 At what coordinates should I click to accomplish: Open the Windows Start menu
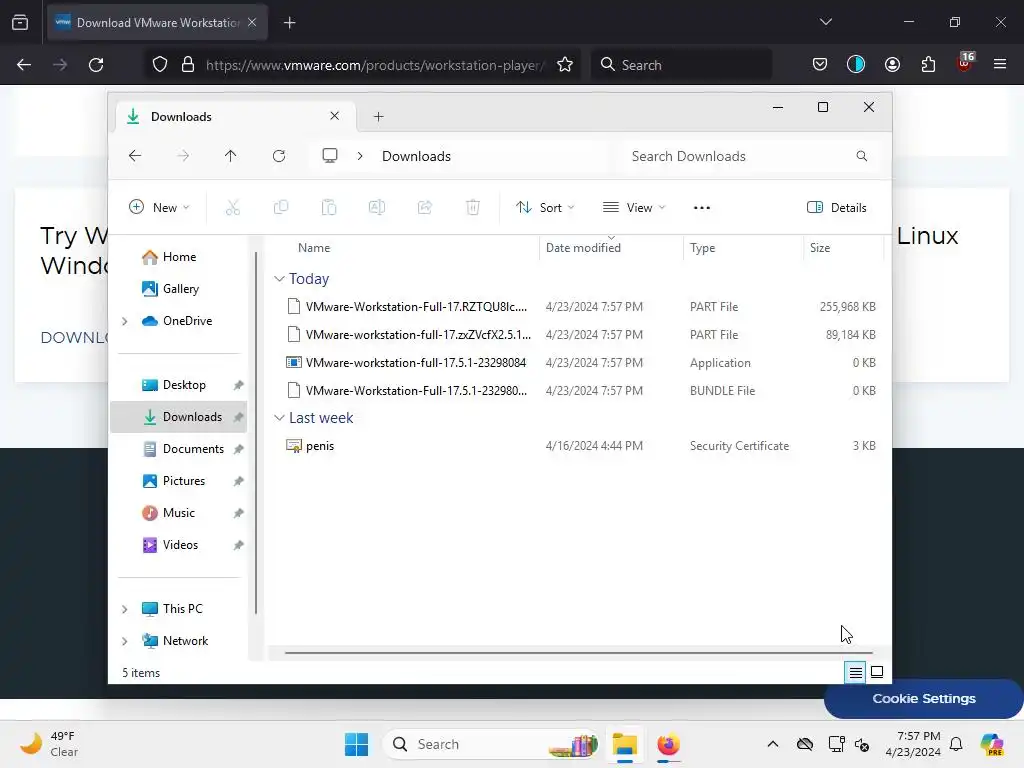356,744
